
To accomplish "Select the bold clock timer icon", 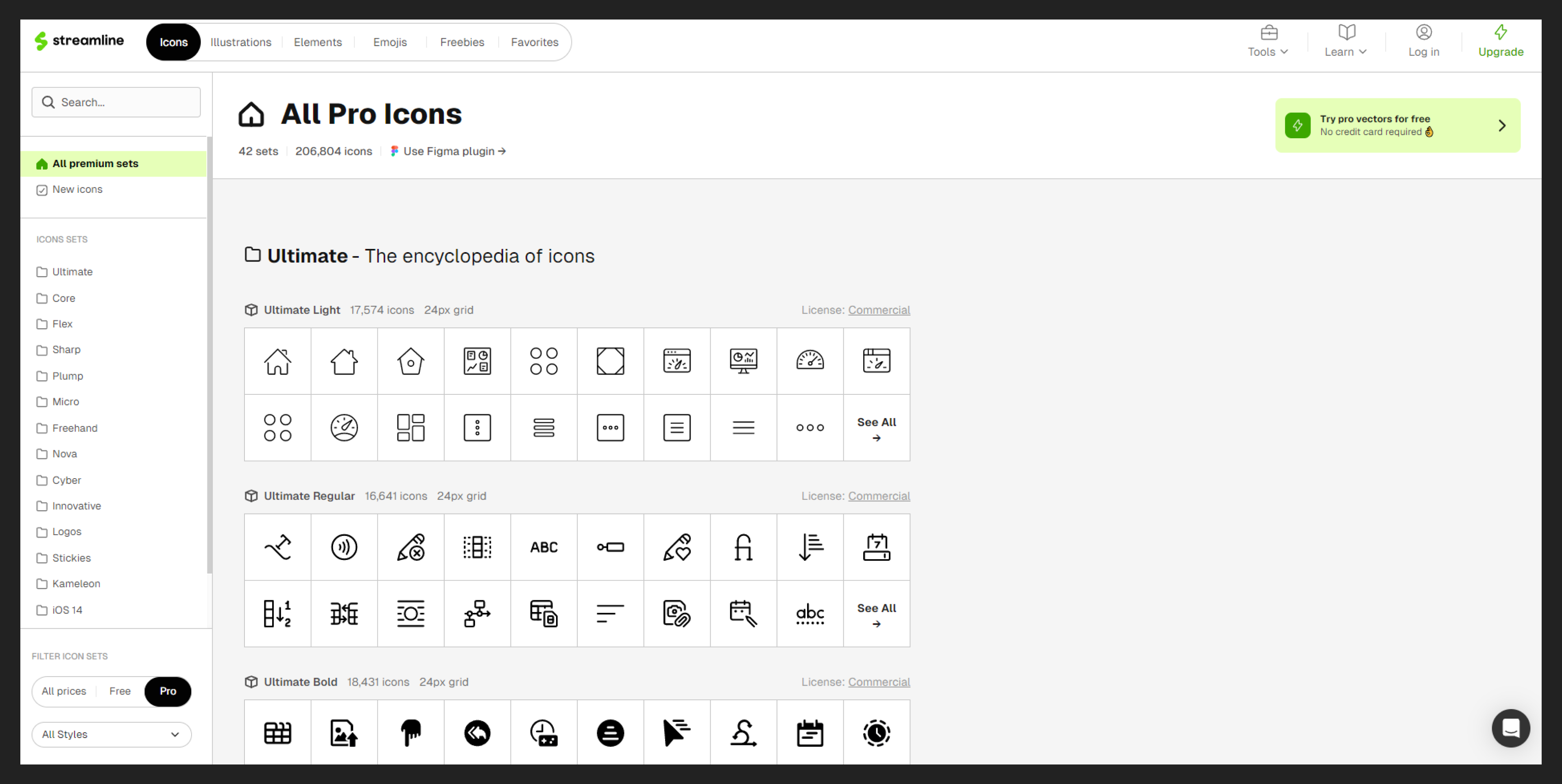I will pos(876,733).
